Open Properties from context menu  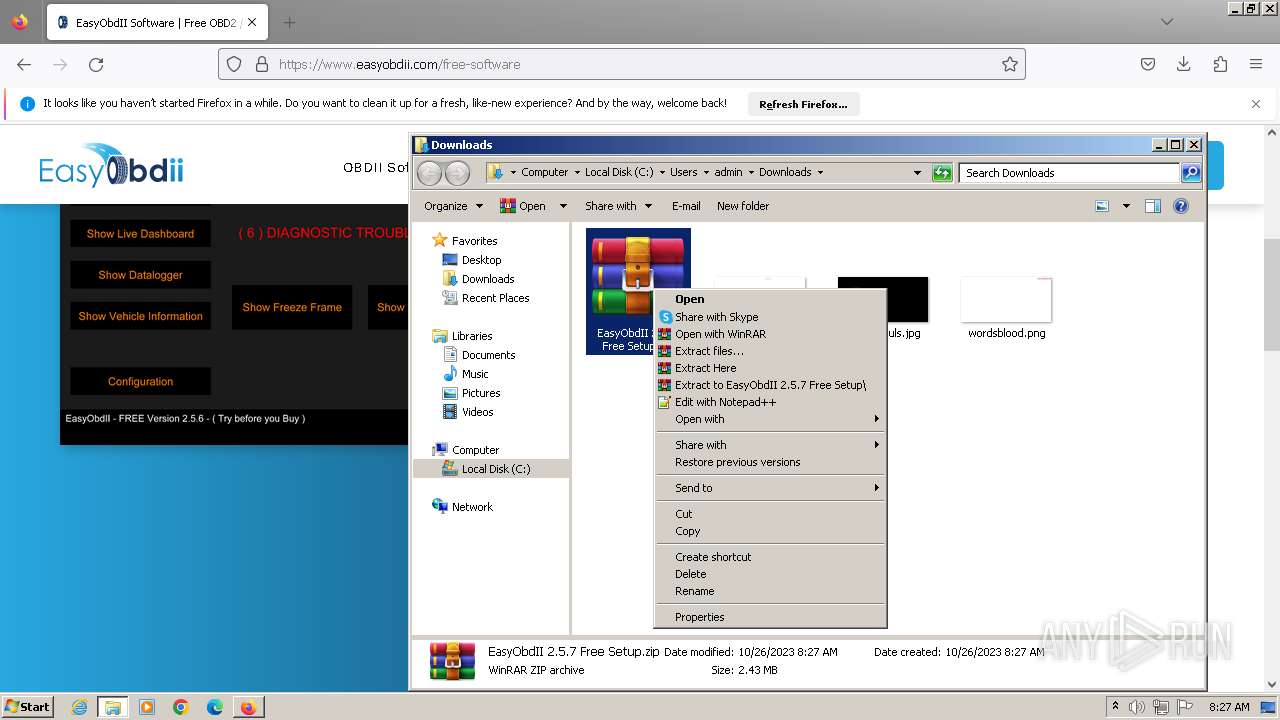770,617
